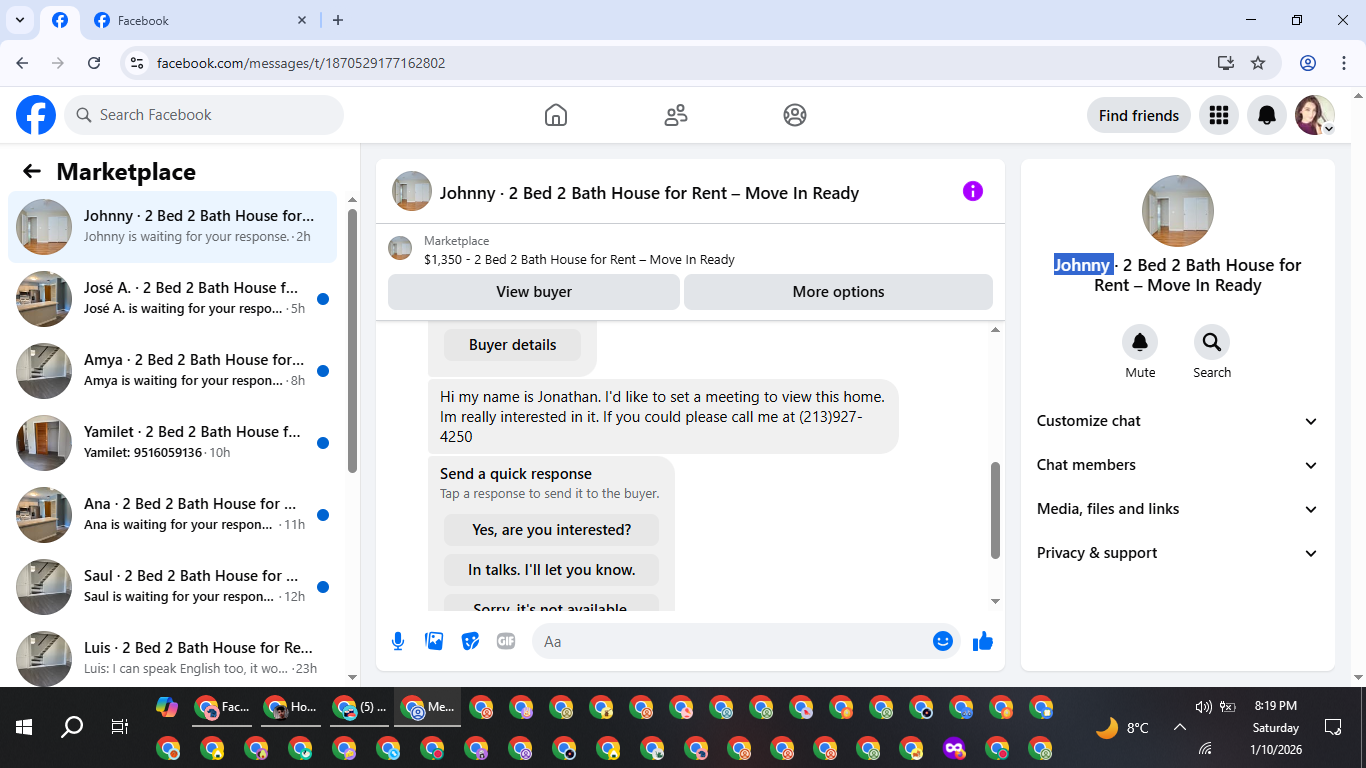The width and height of the screenshot is (1366, 768).
Task: Open the Luis conversation
Action: pos(173,655)
